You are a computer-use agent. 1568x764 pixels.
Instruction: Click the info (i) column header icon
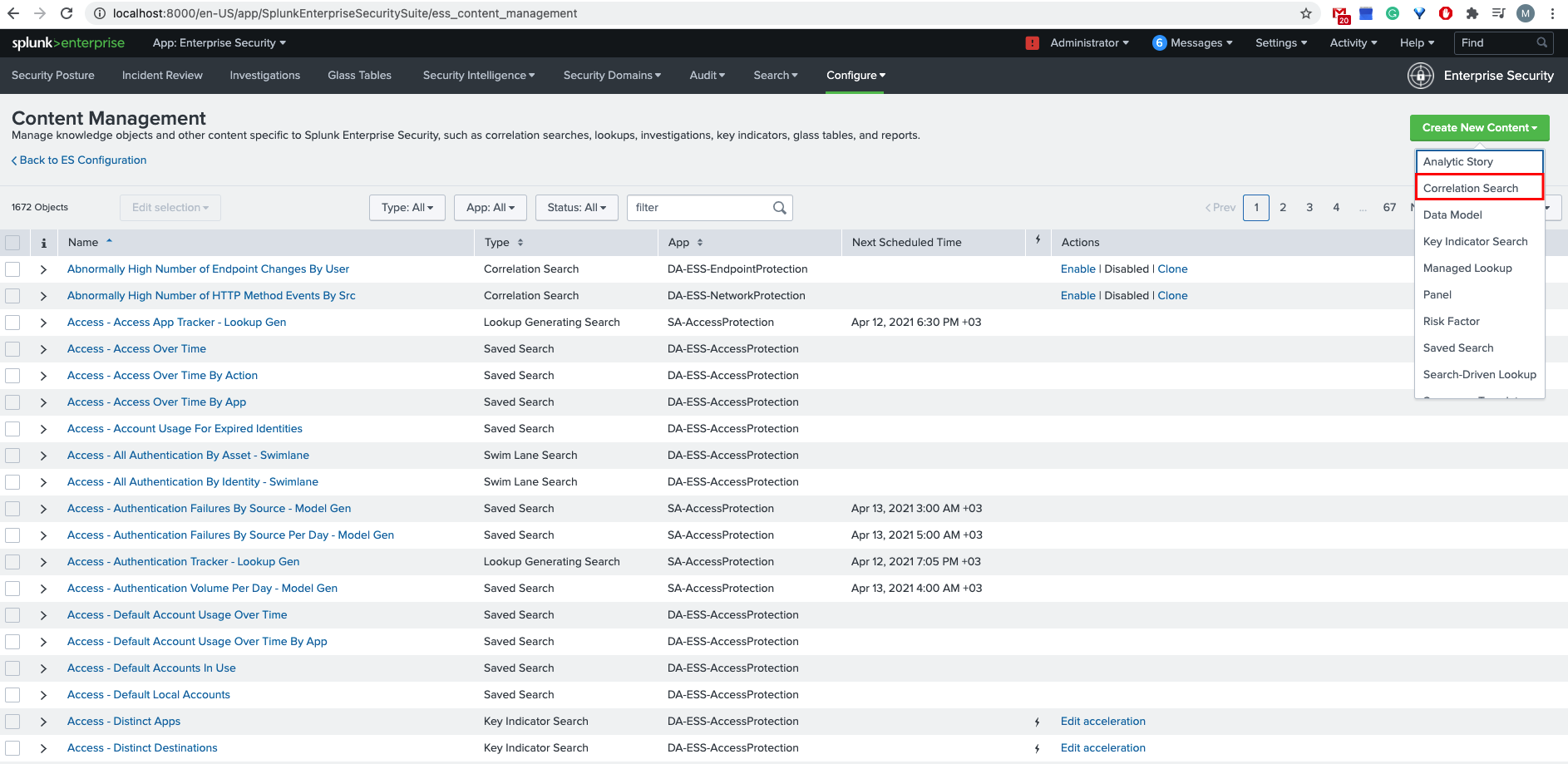pos(43,242)
